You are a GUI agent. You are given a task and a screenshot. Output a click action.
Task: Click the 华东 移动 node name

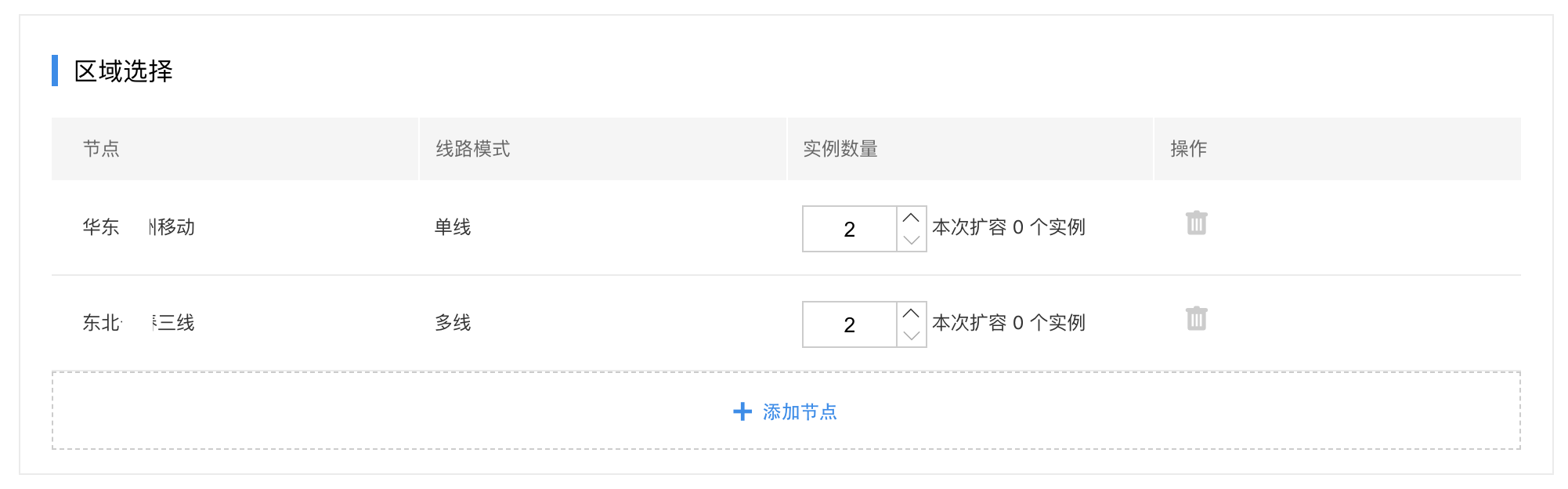pos(139,227)
